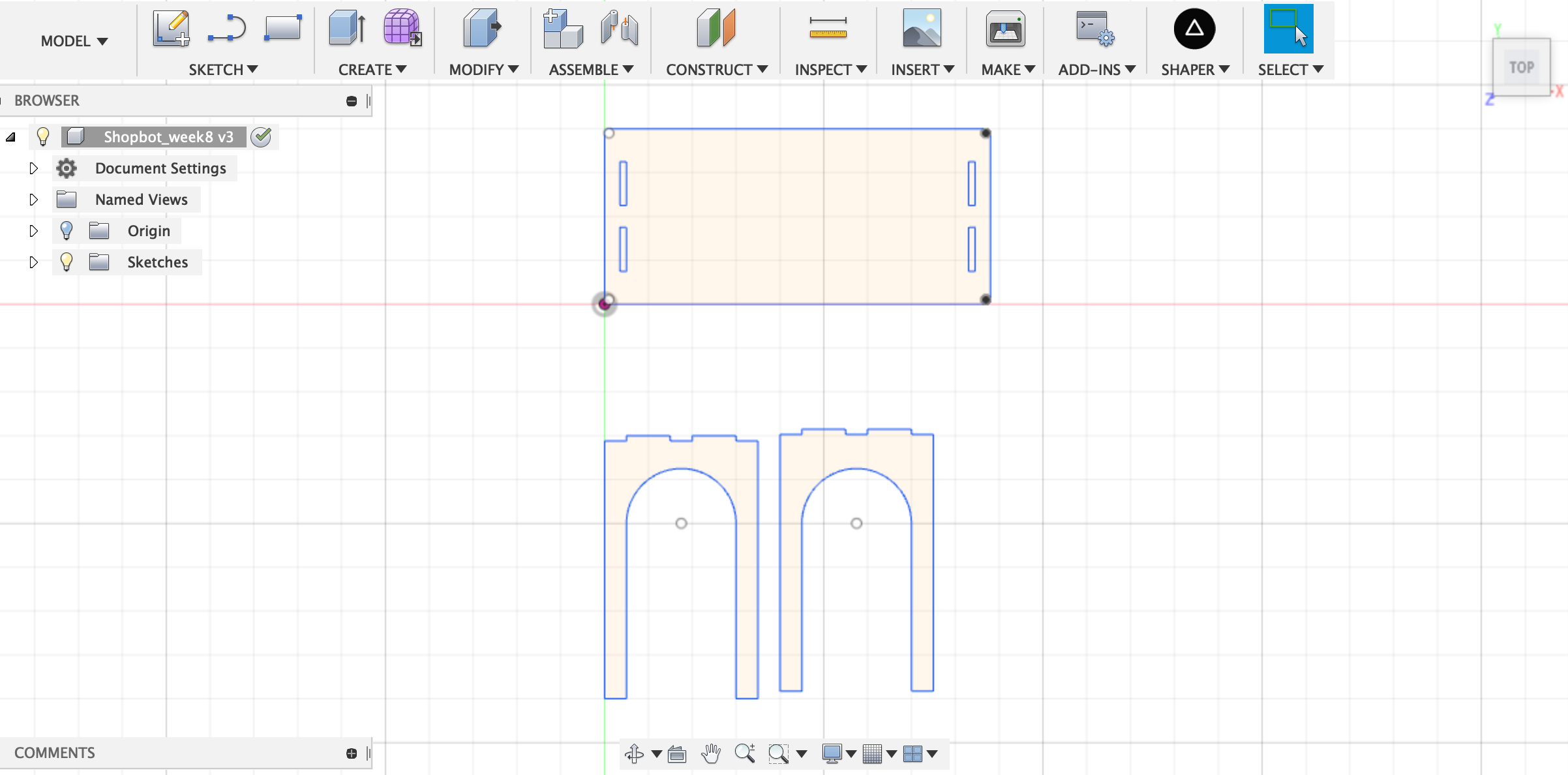
Task: Toggle visibility bulb for Origin folder
Action: tap(67, 231)
